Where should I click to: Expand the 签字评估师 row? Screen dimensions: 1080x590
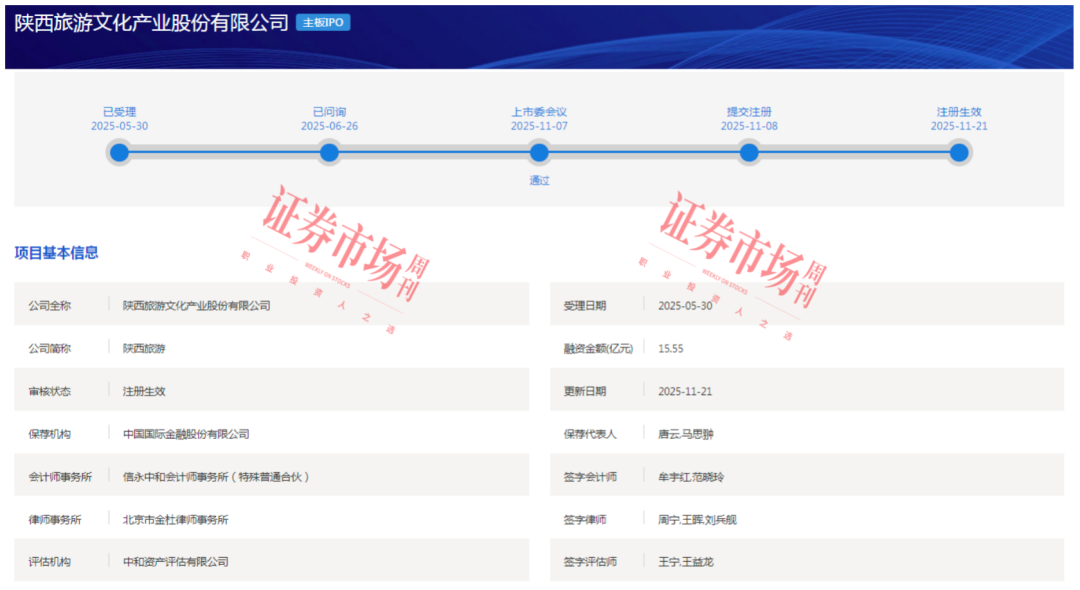(x=592, y=560)
